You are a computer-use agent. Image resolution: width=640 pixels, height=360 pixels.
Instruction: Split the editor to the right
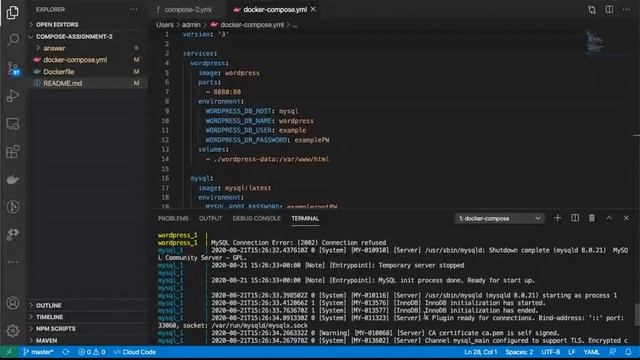pyautogui.click(x=609, y=9)
